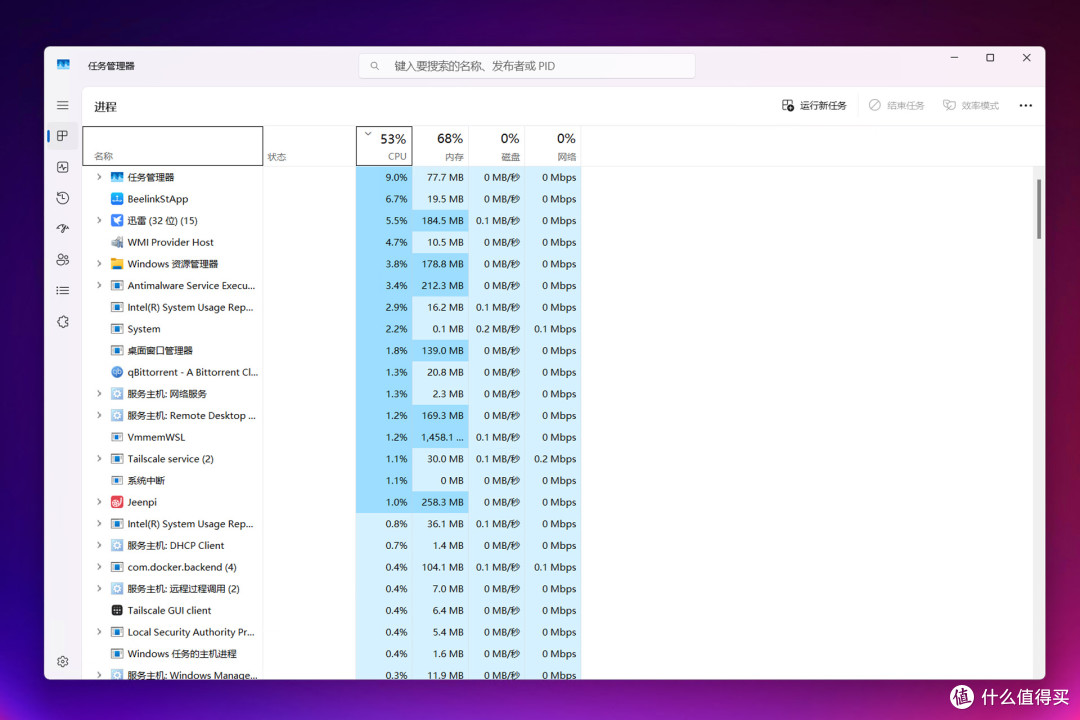Sort by the 磁盘 disk column header
The width and height of the screenshot is (1080, 720).
click(x=497, y=146)
